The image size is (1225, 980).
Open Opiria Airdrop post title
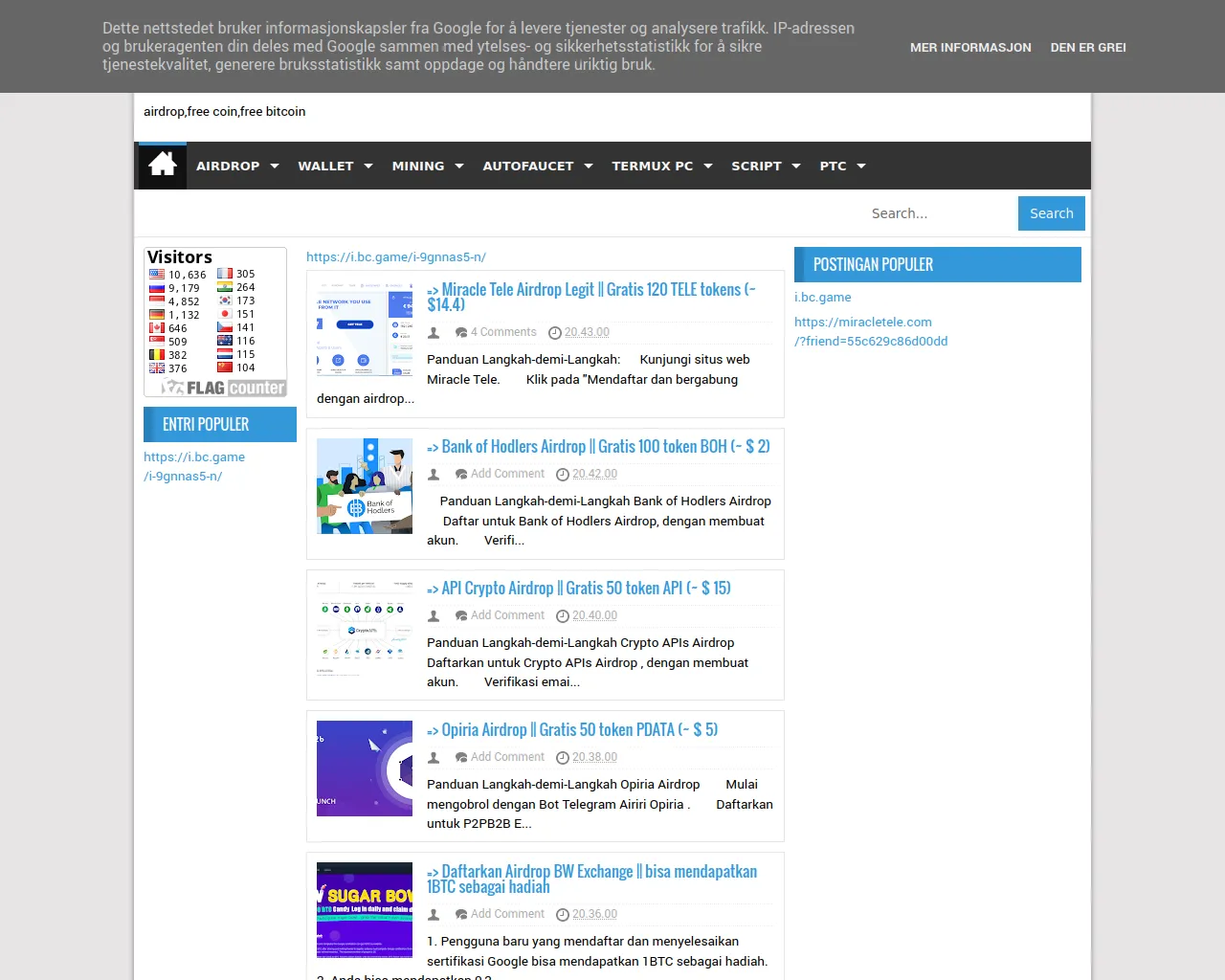pos(572,730)
